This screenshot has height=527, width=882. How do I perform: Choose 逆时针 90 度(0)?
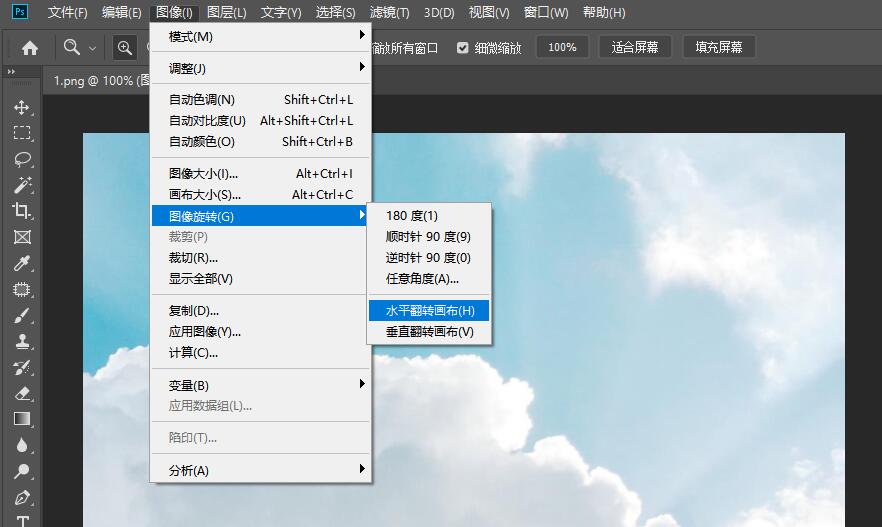click(429, 258)
